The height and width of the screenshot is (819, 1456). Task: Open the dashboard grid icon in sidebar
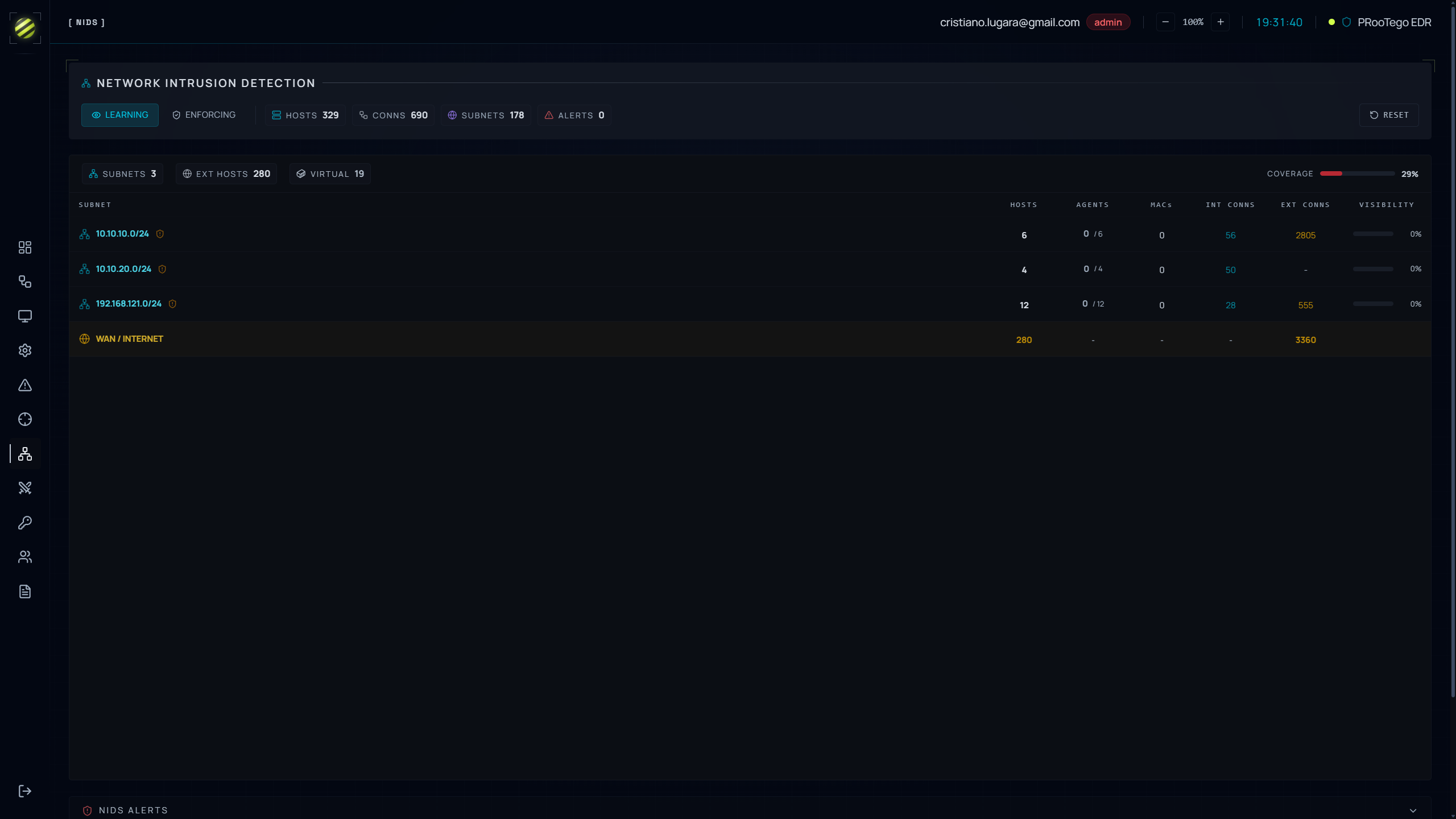click(25, 247)
